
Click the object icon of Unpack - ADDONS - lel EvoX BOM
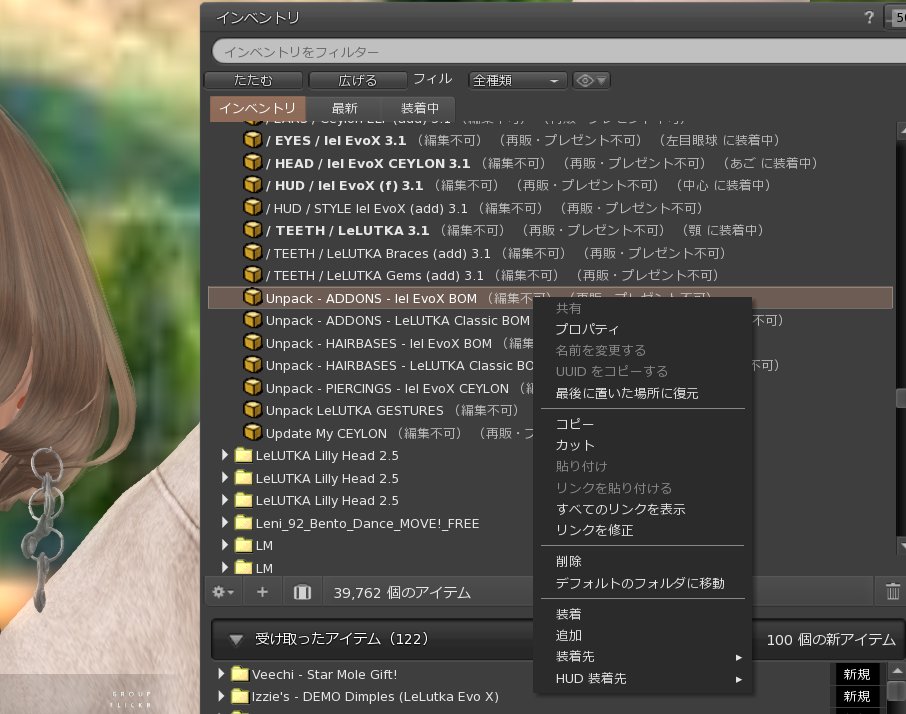click(x=253, y=298)
